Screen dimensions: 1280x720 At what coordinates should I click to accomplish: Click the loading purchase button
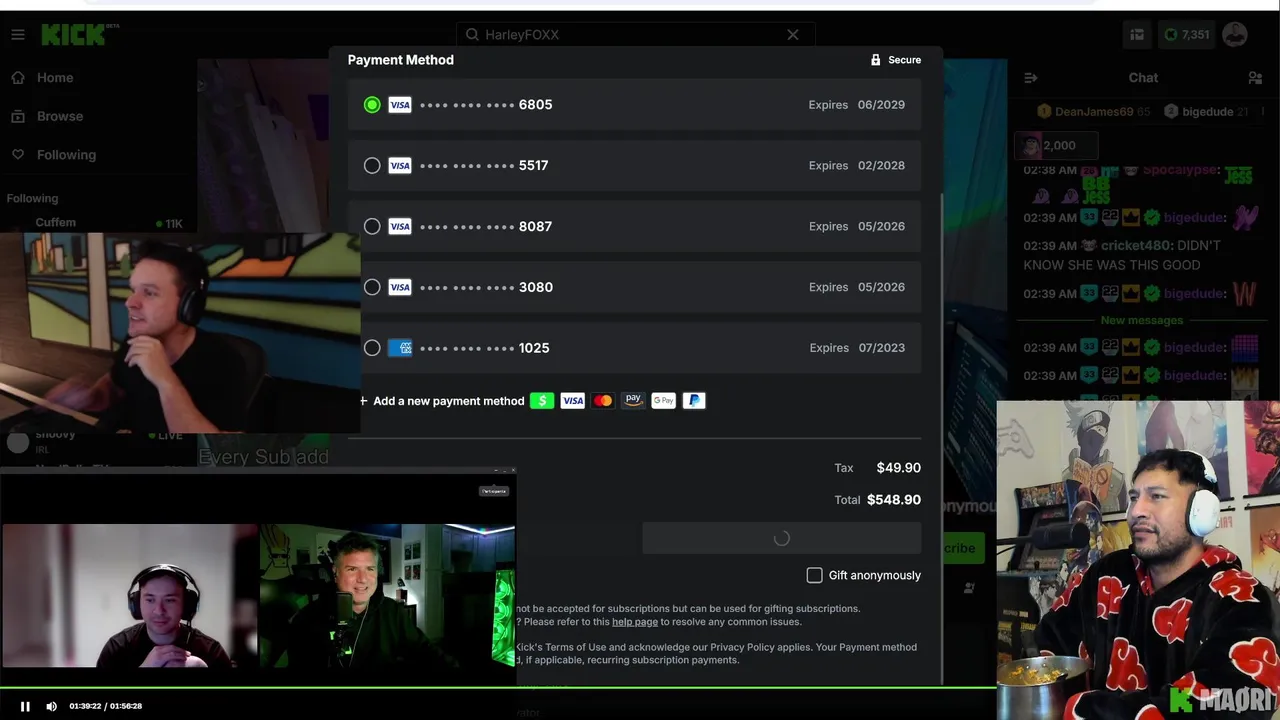click(x=781, y=538)
